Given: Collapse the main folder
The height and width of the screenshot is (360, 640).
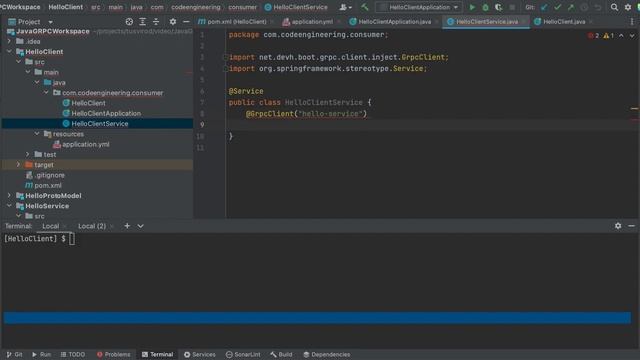Looking at the screenshot, I should tap(28, 72).
